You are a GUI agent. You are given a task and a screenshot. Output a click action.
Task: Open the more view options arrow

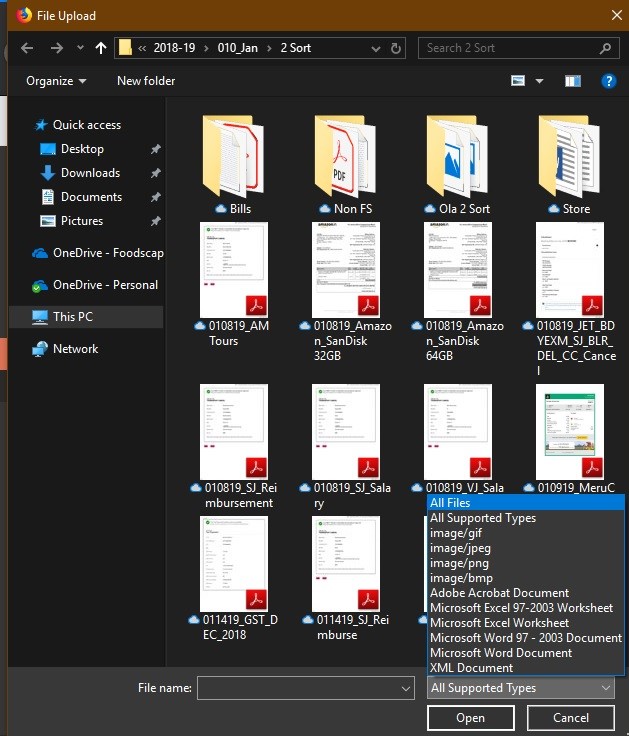click(x=539, y=81)
